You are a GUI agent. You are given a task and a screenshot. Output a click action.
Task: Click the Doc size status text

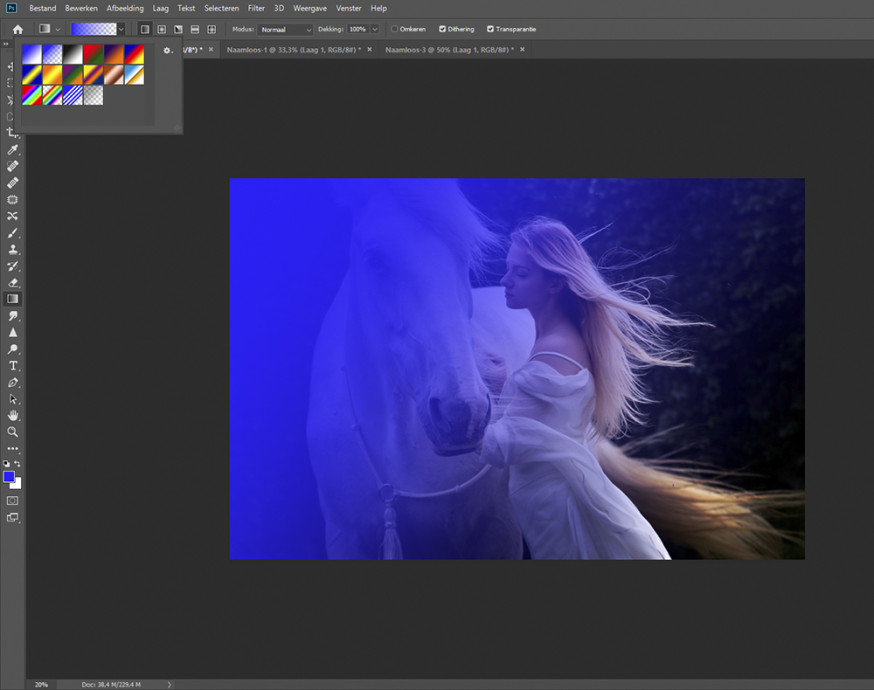111,684
